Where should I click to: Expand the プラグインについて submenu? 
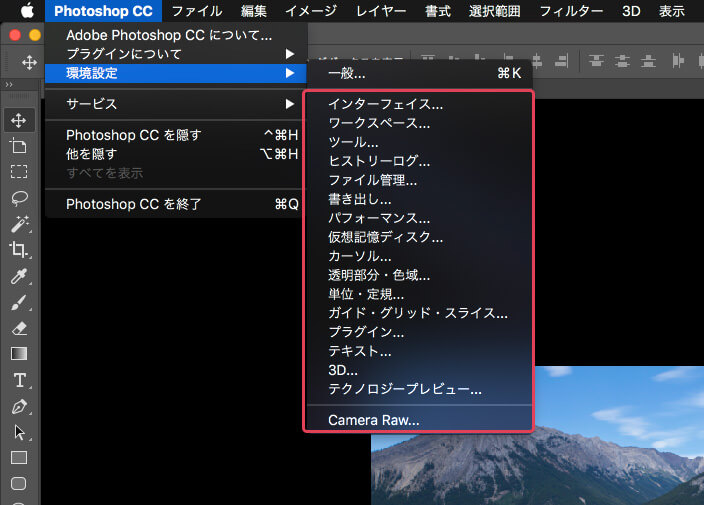(176, 54)
